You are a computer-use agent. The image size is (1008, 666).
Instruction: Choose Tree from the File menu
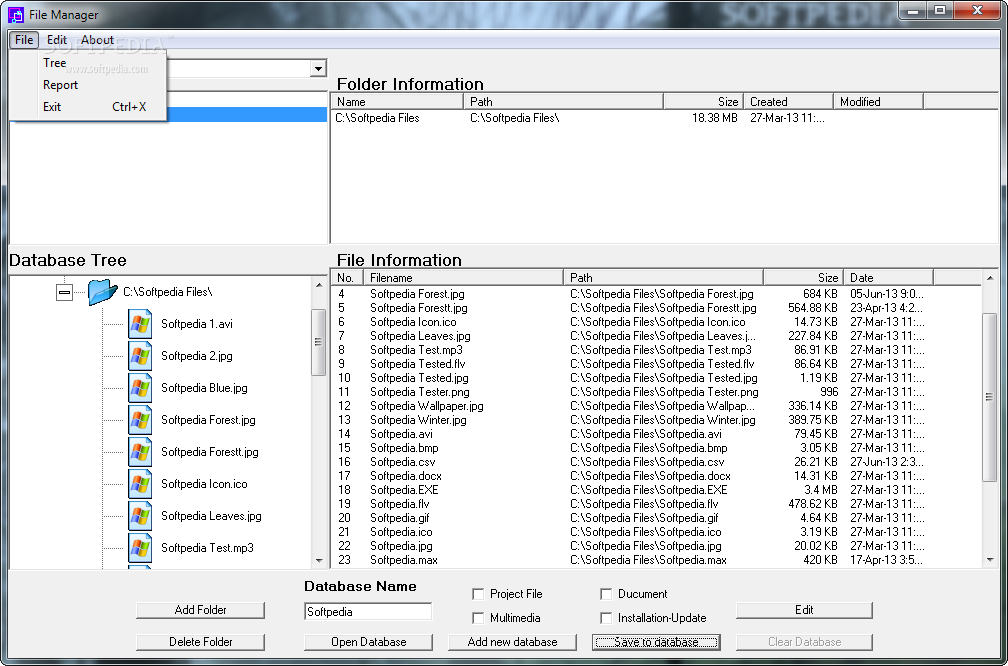55,63
